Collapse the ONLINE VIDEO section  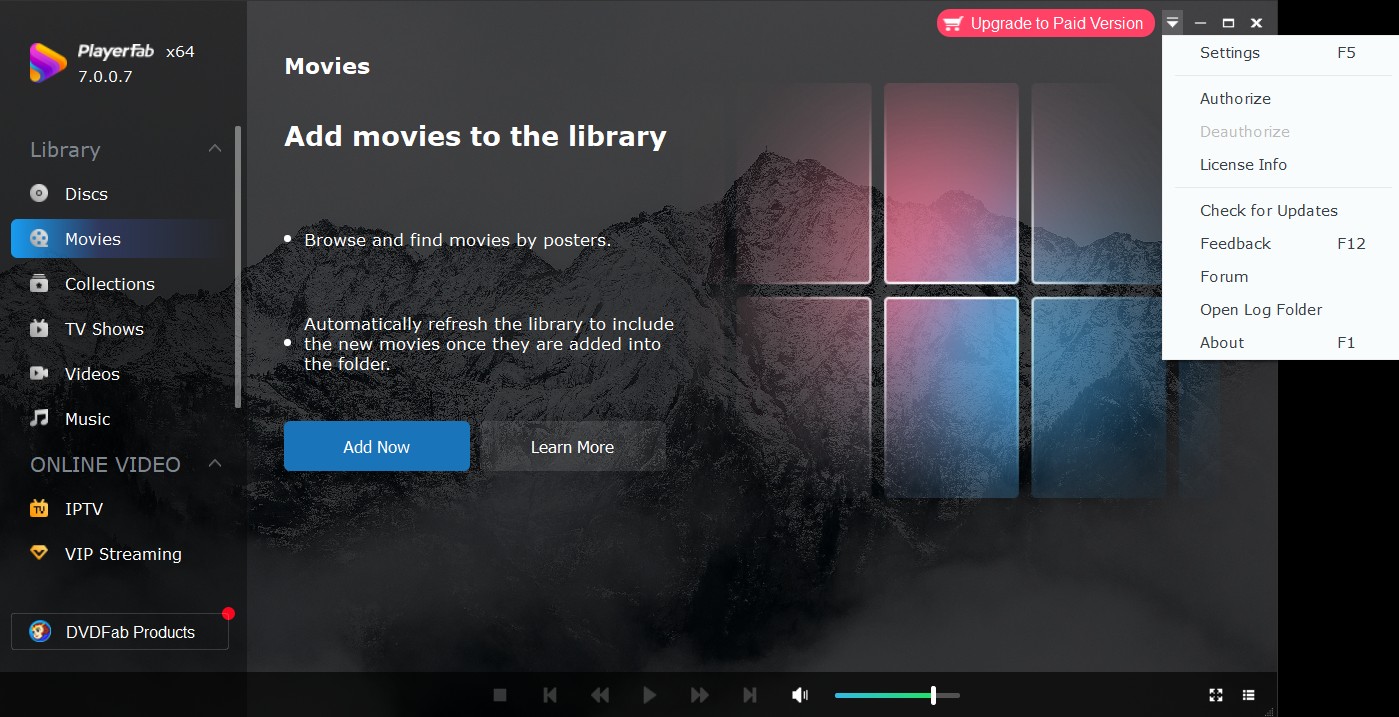pos(214,464)
